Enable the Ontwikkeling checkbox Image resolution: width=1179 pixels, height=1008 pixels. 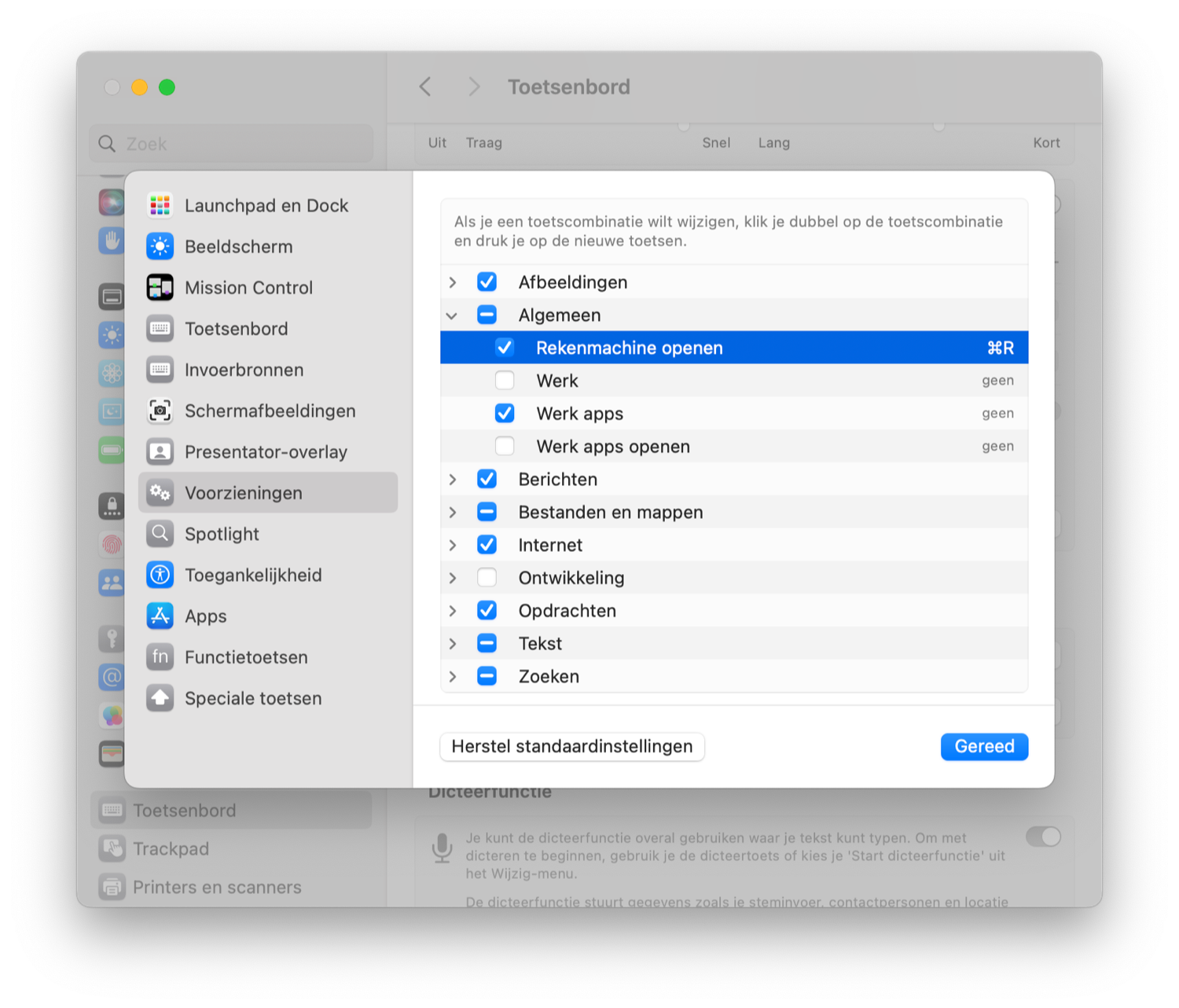[x=487, y=578]
